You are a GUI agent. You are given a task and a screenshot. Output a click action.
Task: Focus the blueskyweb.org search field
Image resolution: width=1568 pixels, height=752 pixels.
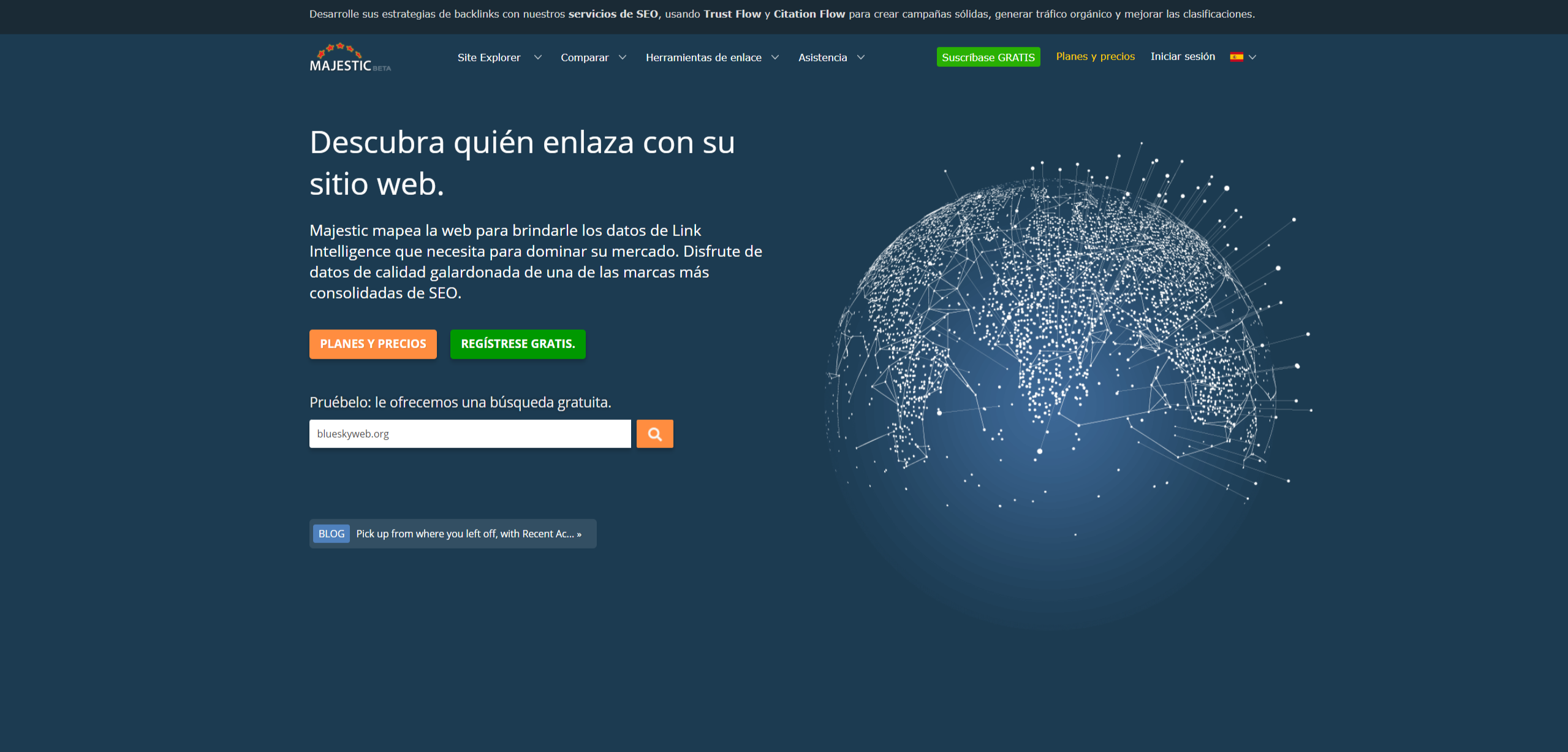point(470,434)
